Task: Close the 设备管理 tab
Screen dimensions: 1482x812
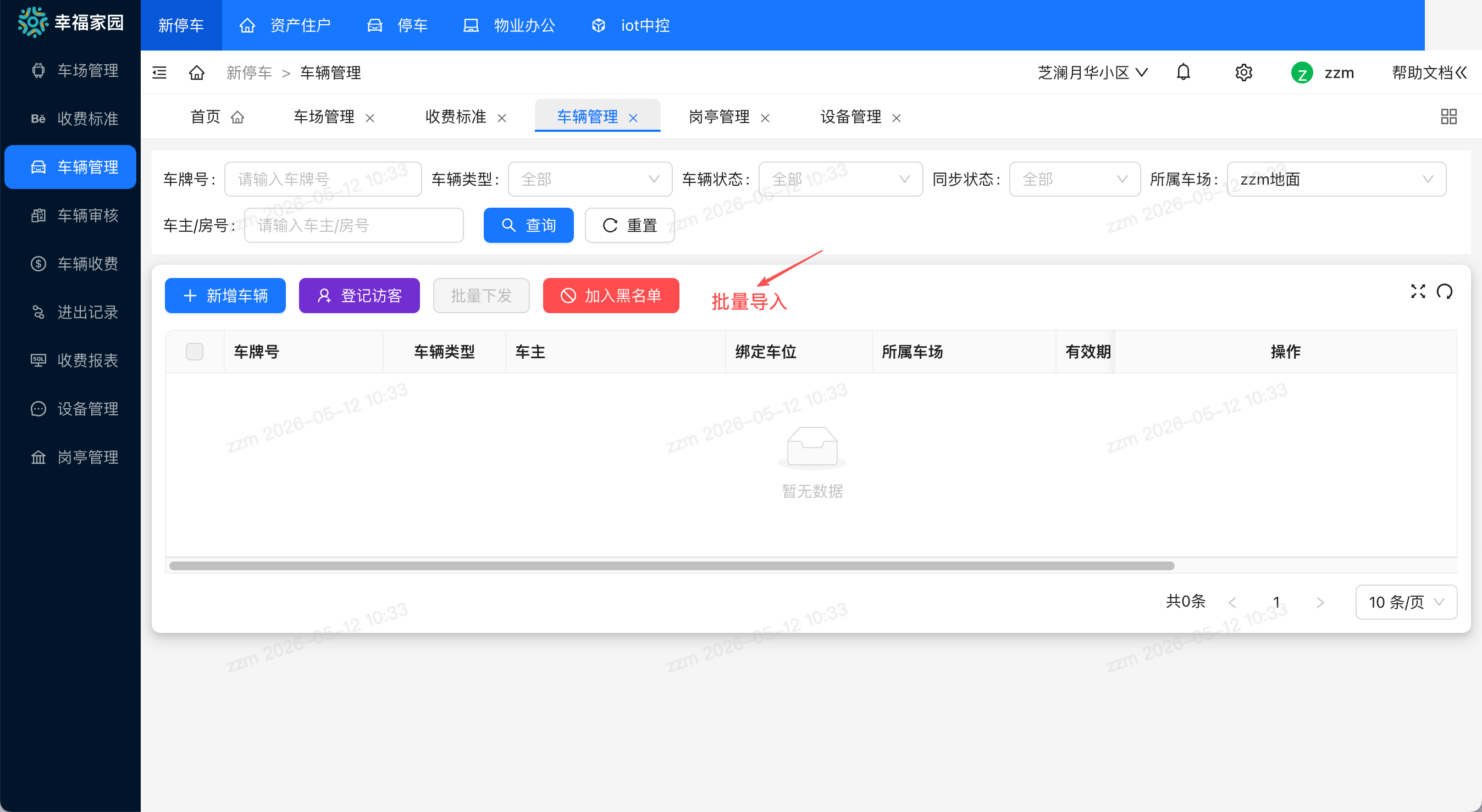Action: click(x=897, y=118)
